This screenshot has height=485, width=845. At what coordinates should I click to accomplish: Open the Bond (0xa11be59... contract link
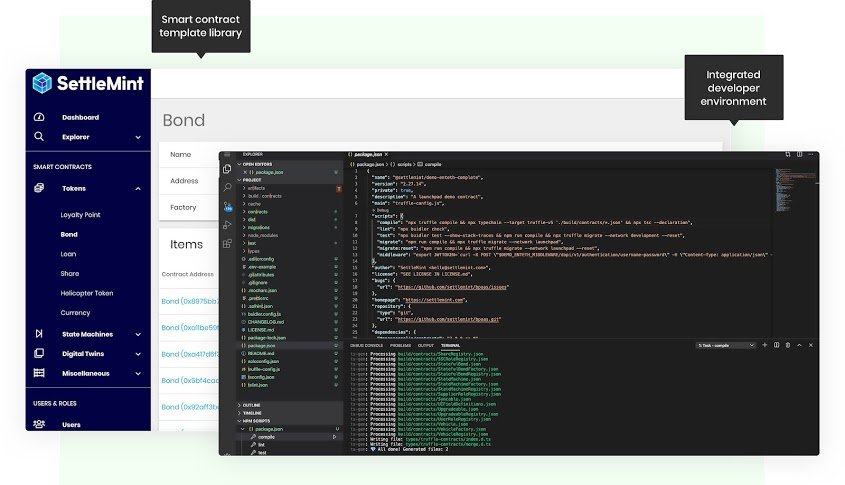[x=190, y=328]
